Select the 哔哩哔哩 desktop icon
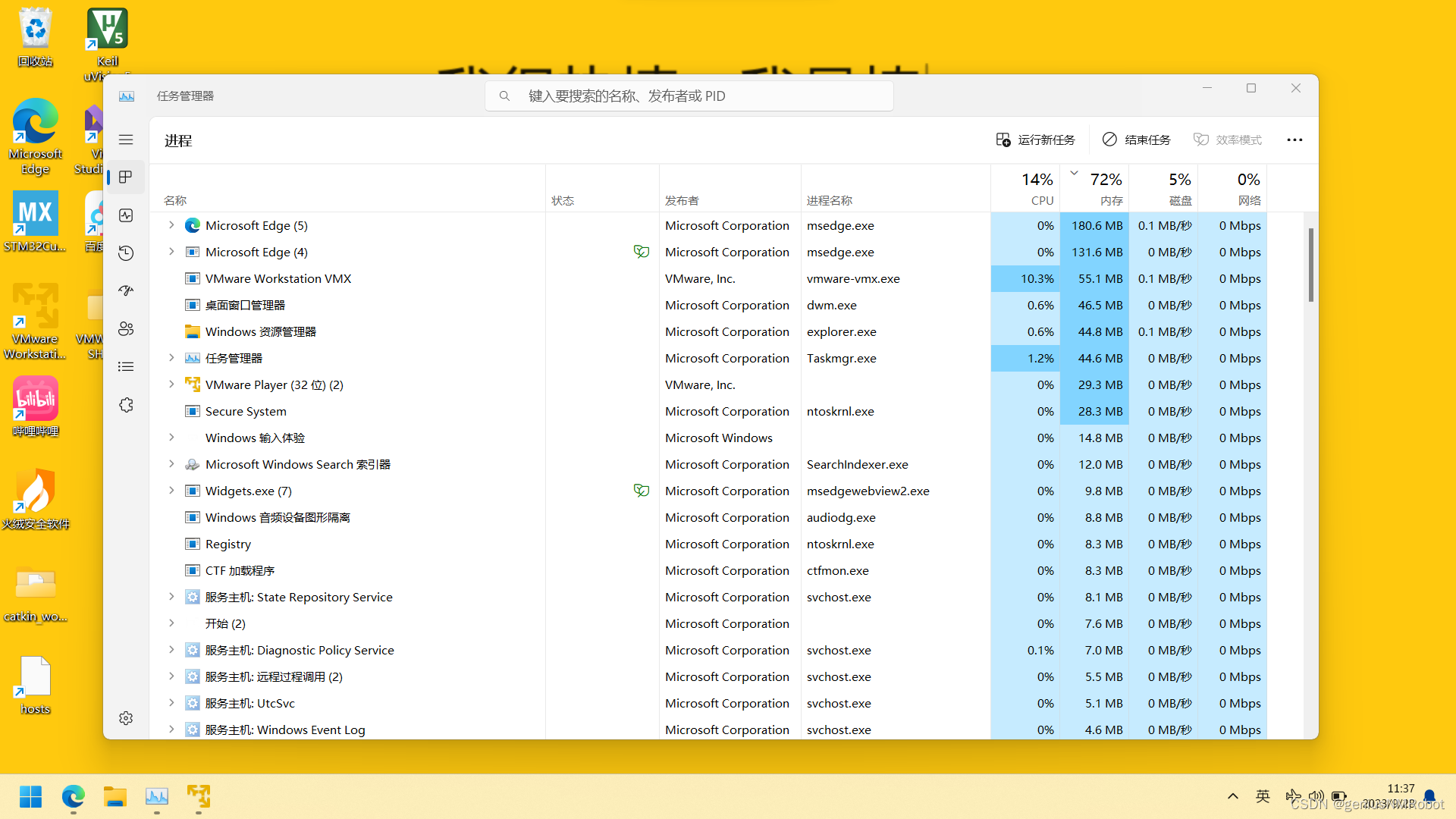This screenshot has height=819, width=1456. (36, 407)
